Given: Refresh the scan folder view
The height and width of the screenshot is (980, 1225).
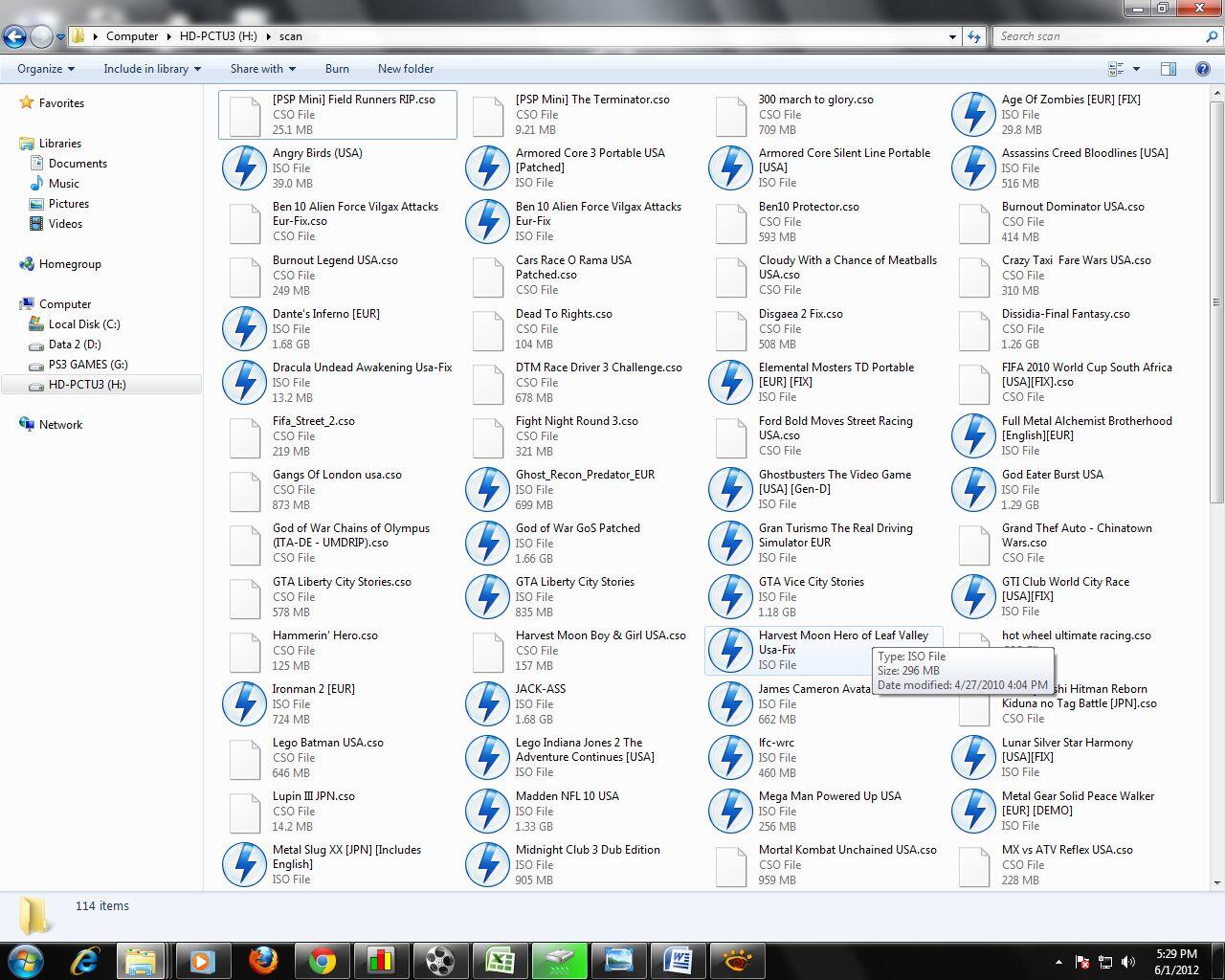Looking at the screenshot, I should click(974, 36).
